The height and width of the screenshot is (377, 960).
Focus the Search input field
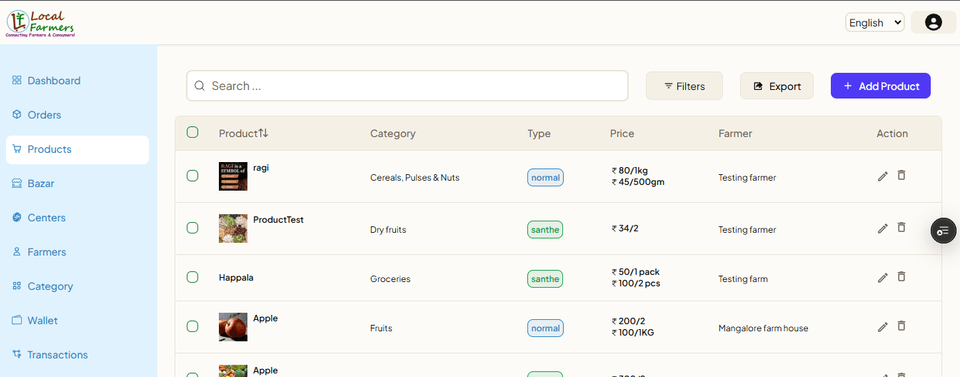407,86
